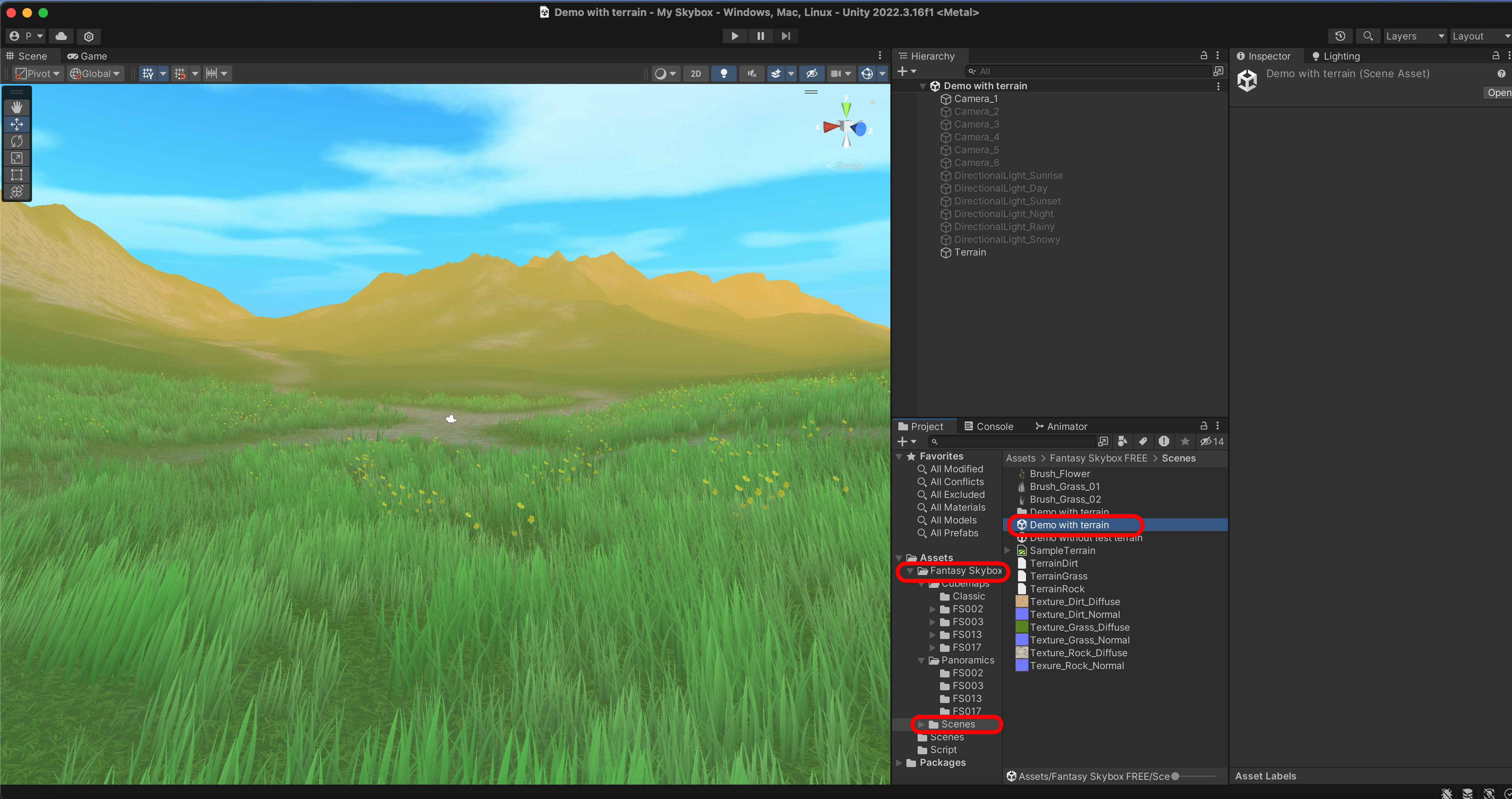Click the Pause button

click(x=760, y=36)
